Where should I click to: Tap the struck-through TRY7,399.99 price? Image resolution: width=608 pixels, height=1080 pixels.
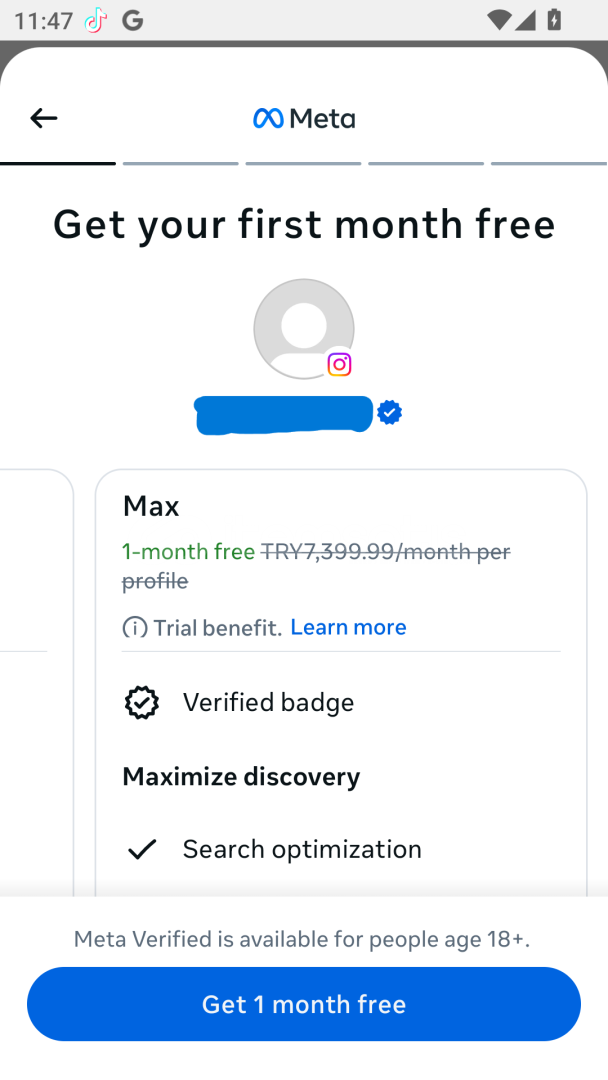click(x=385, y=552)
